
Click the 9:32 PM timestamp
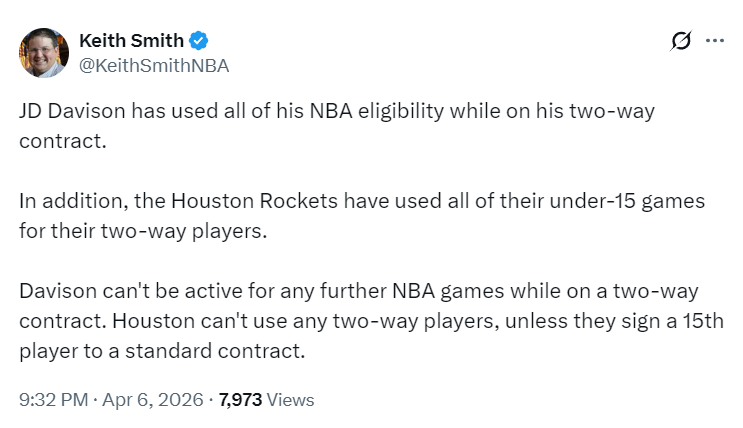tap(53, 400)
